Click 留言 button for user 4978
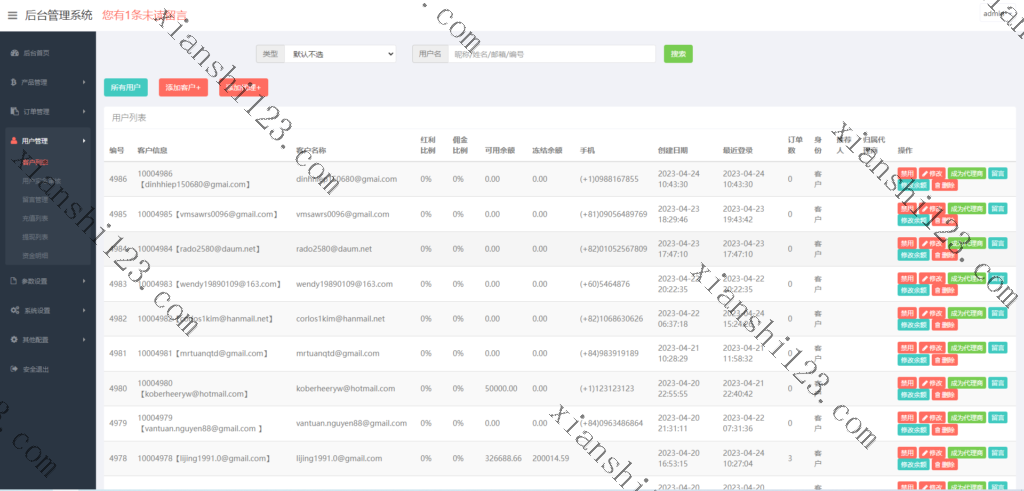 997,452
